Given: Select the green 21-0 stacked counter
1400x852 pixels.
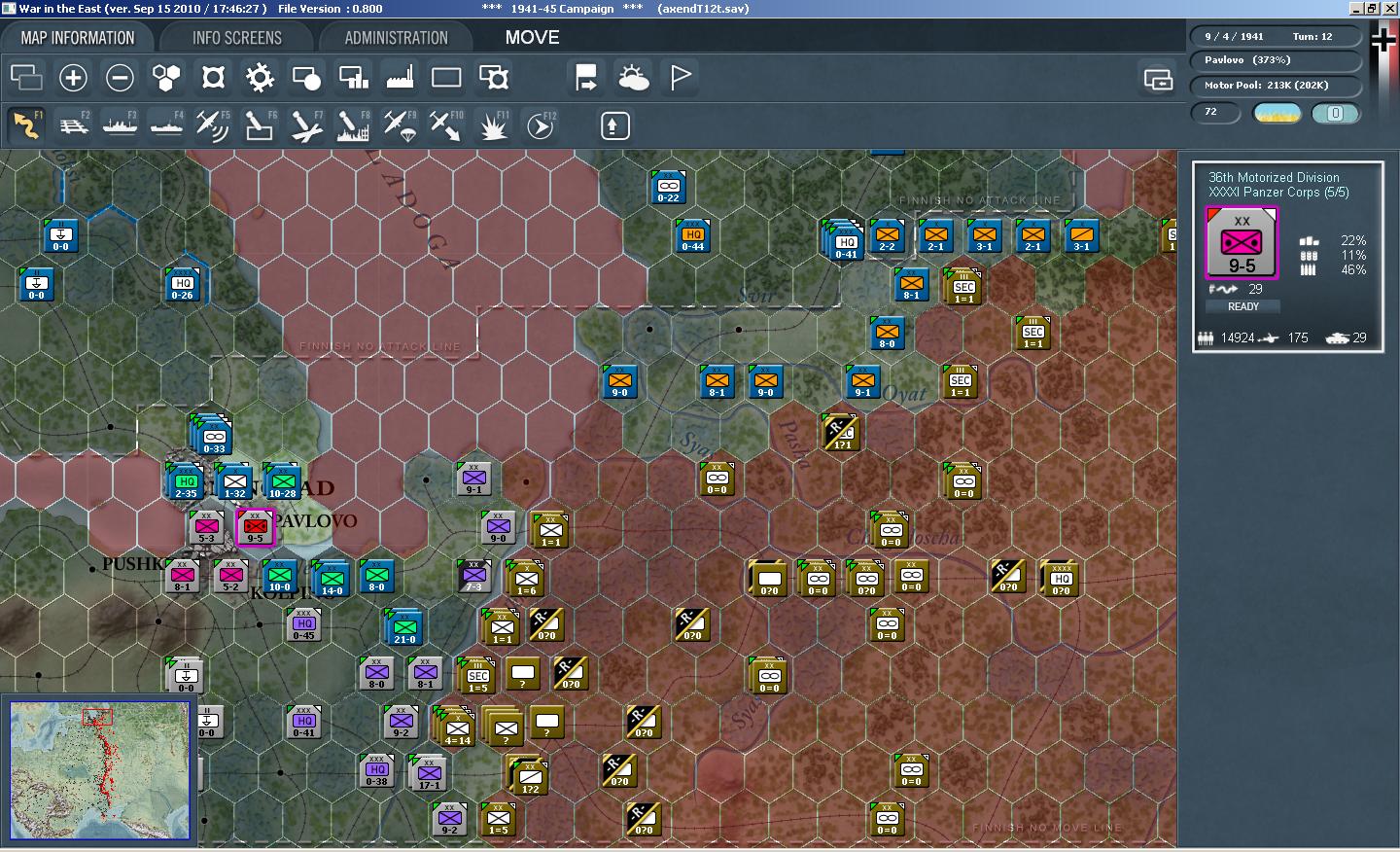Looking at the screenshot, I should 404,628.
